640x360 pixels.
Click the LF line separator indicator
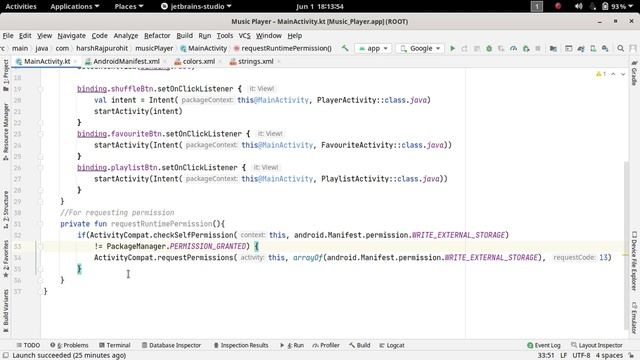click(x=563, y=356)
